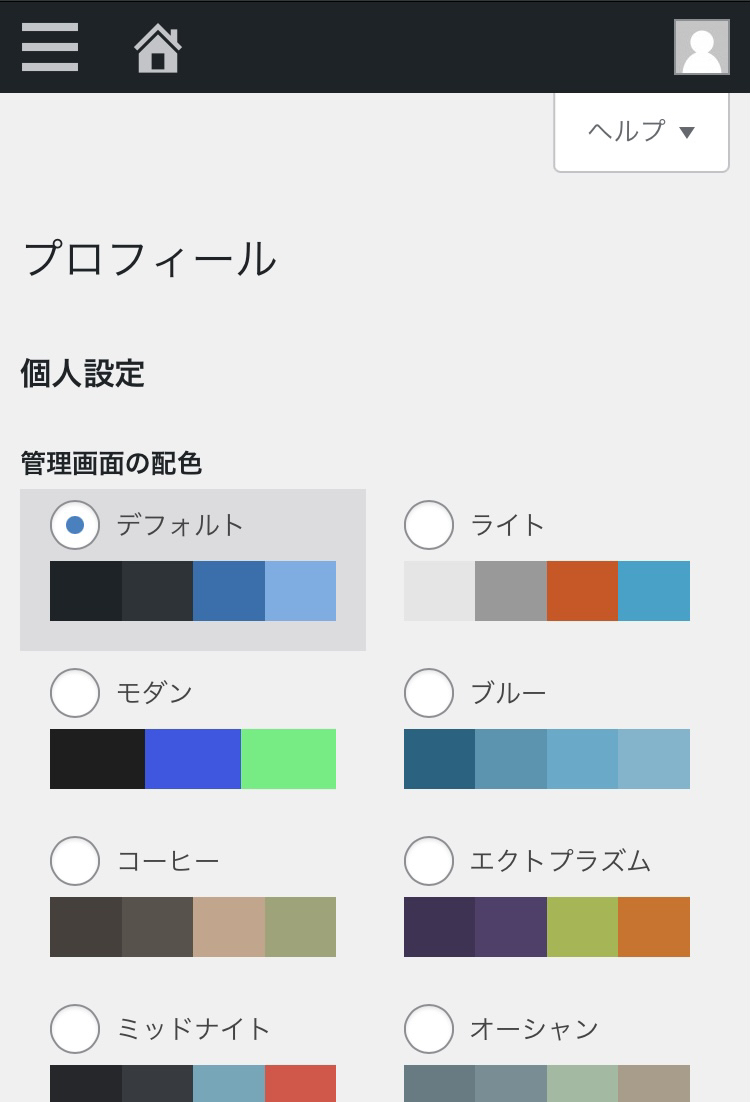Open the user avatar profile menu

click(x=701, y=47)
